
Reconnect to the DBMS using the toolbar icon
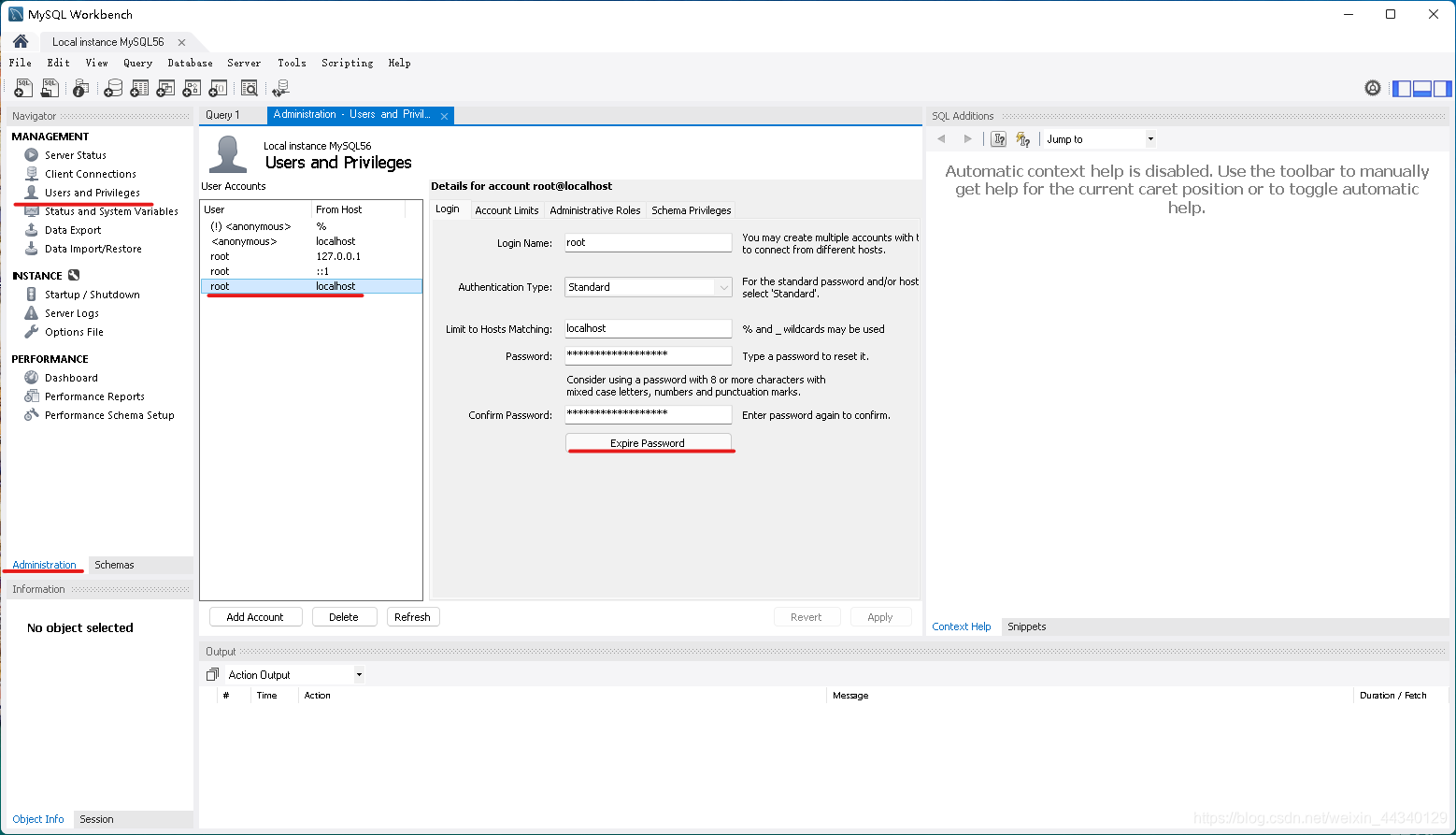[280, 88]
